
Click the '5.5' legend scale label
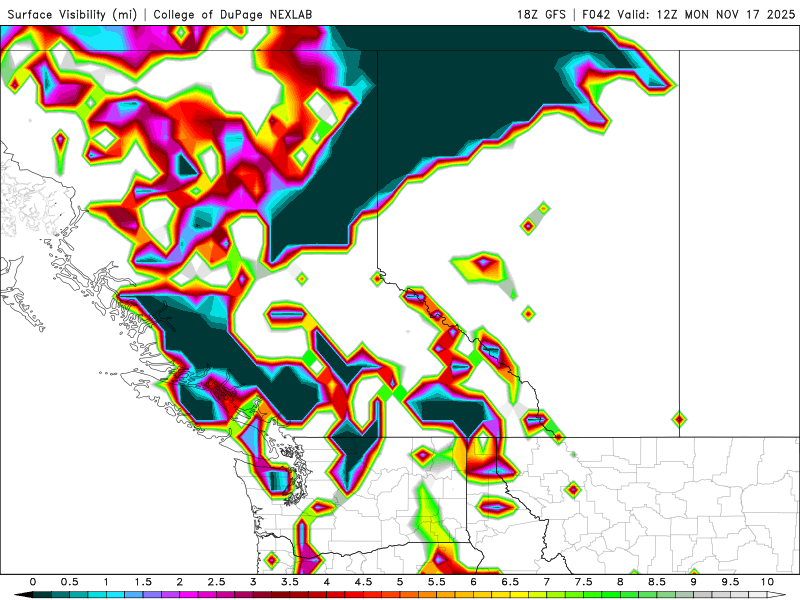coord(437,582)
